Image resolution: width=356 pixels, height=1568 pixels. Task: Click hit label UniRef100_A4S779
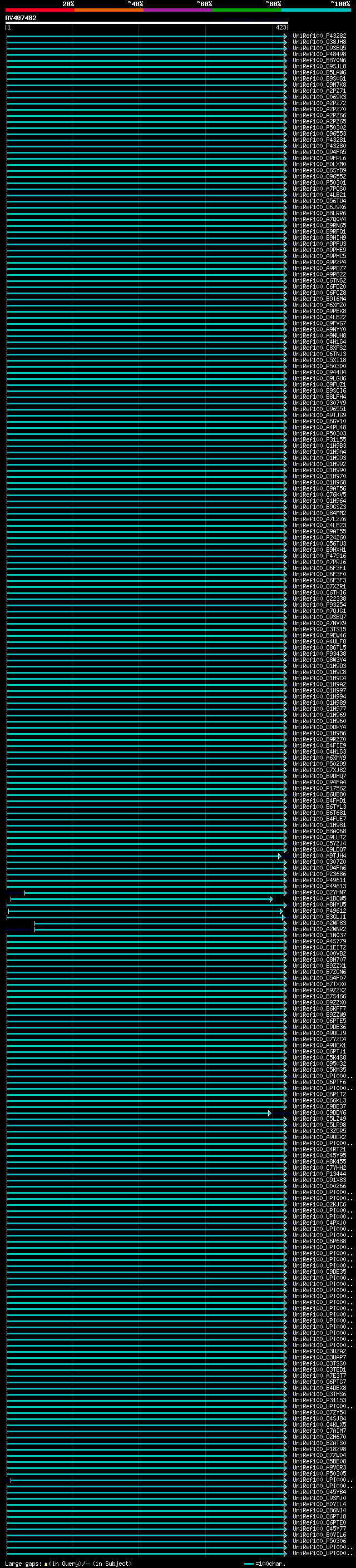(x=319, y=942)
